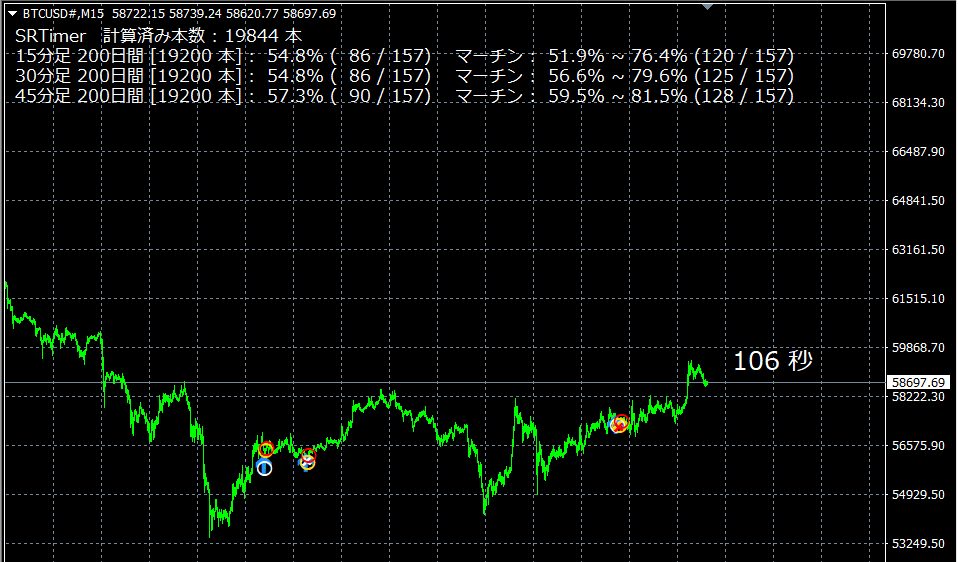The height and width of the screenshot is (562, 958).
Task: Click the BTCUSD#,M15 chart title text
Action: (x=64, y=13)
